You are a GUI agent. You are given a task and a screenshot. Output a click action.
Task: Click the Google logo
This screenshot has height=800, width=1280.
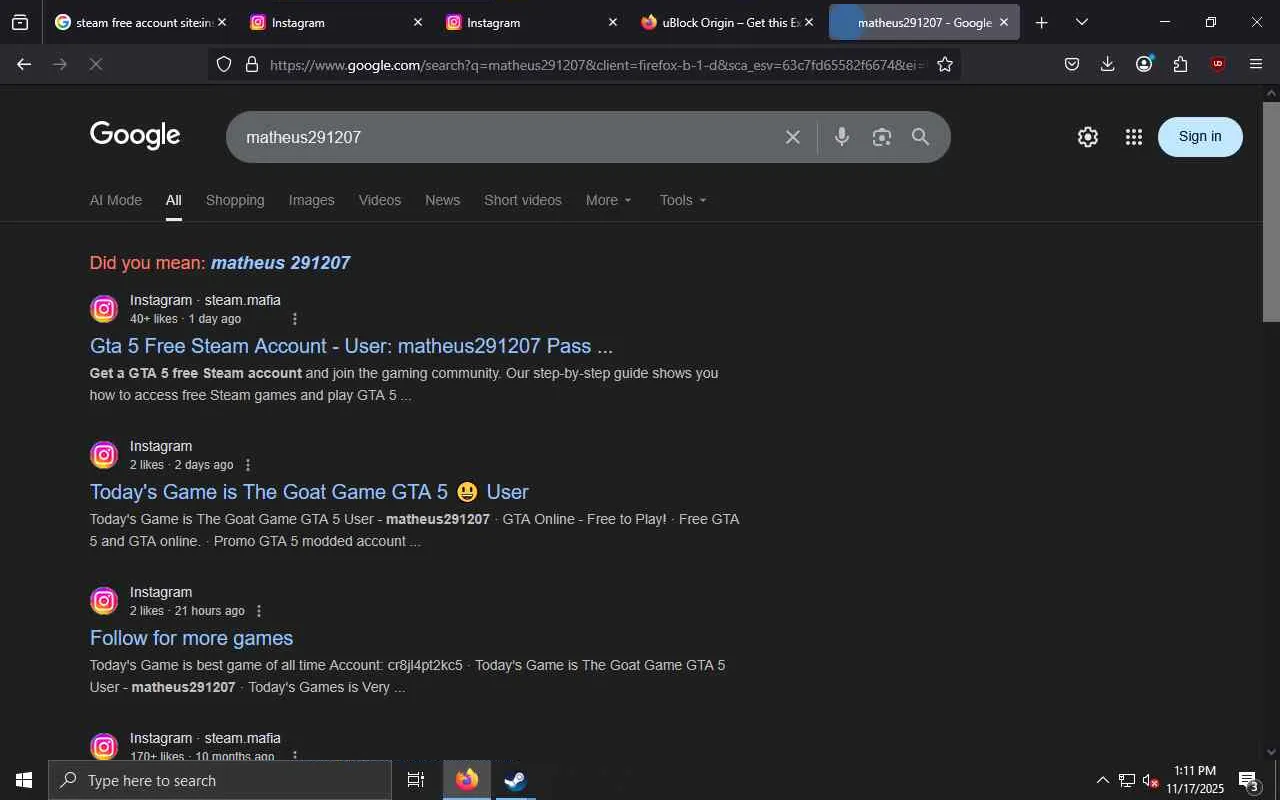pyautogui.click(x=135, y=135)
